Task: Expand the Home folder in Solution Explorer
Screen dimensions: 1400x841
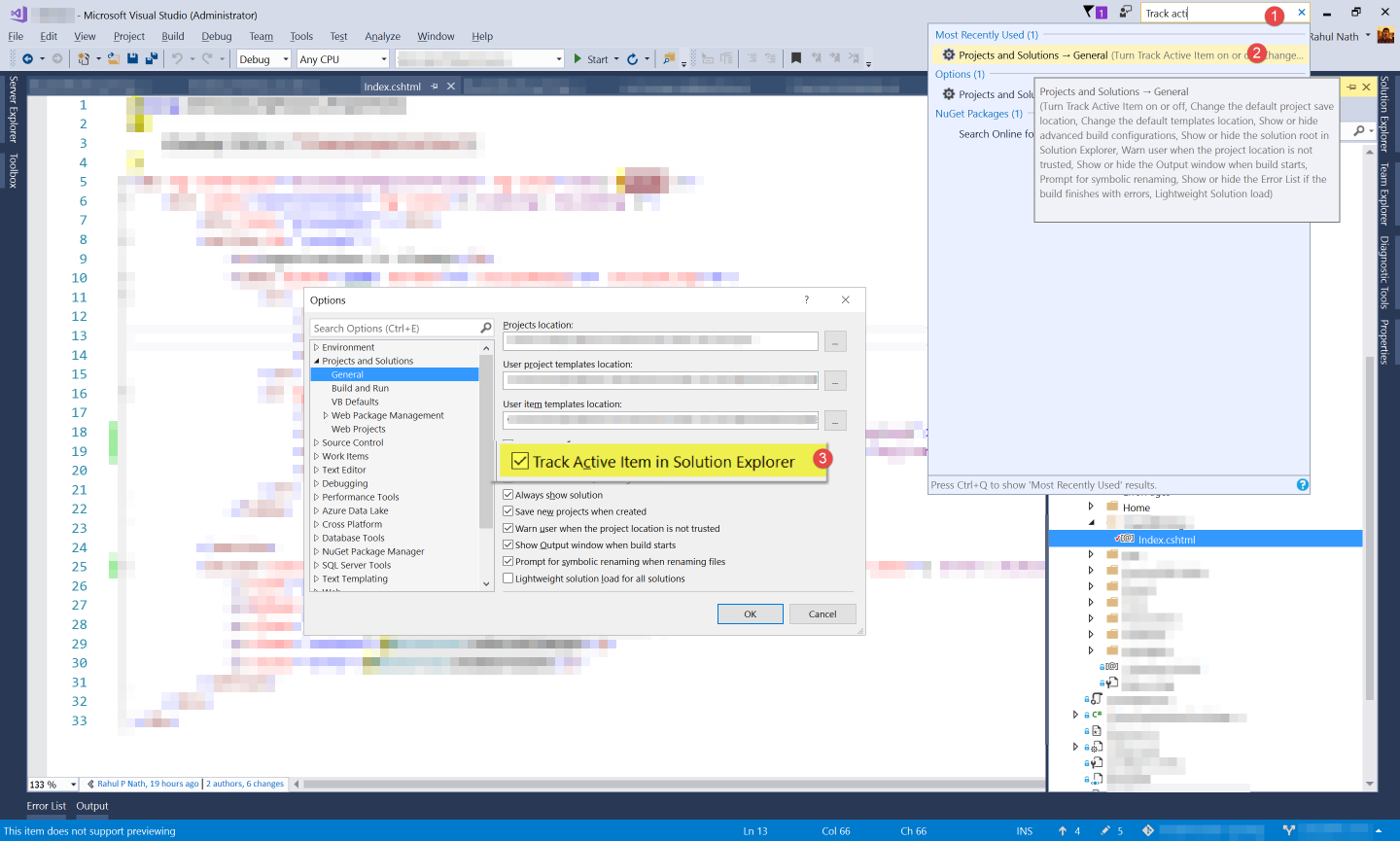Action: pyautogui.click(x=1091, y=506)
